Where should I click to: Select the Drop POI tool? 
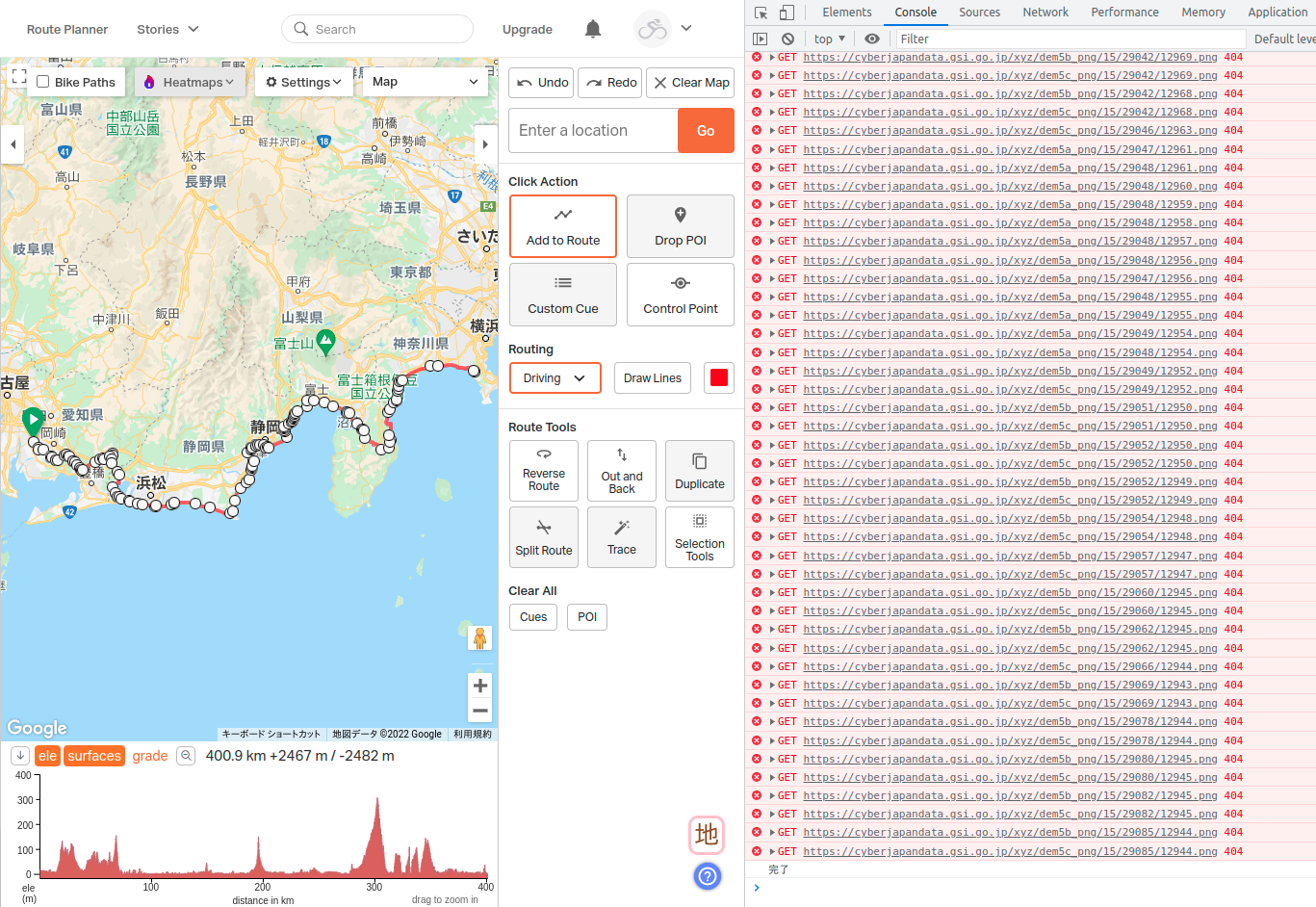(681, 227)
